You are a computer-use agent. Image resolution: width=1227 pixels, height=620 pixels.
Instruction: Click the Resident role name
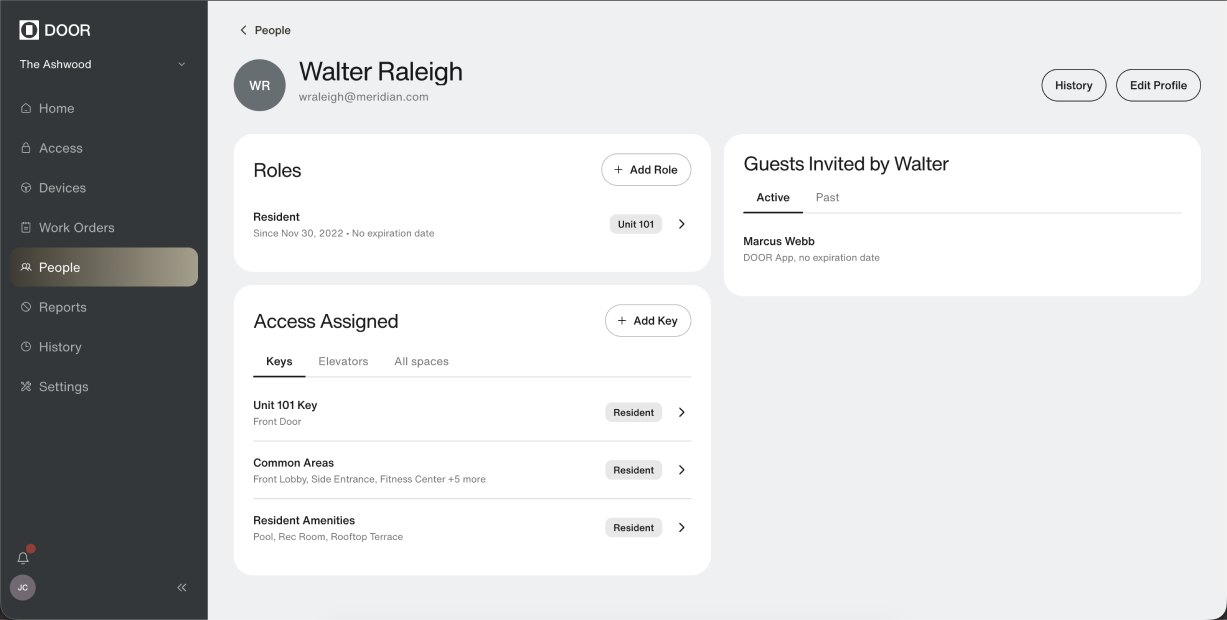[276, 217]
